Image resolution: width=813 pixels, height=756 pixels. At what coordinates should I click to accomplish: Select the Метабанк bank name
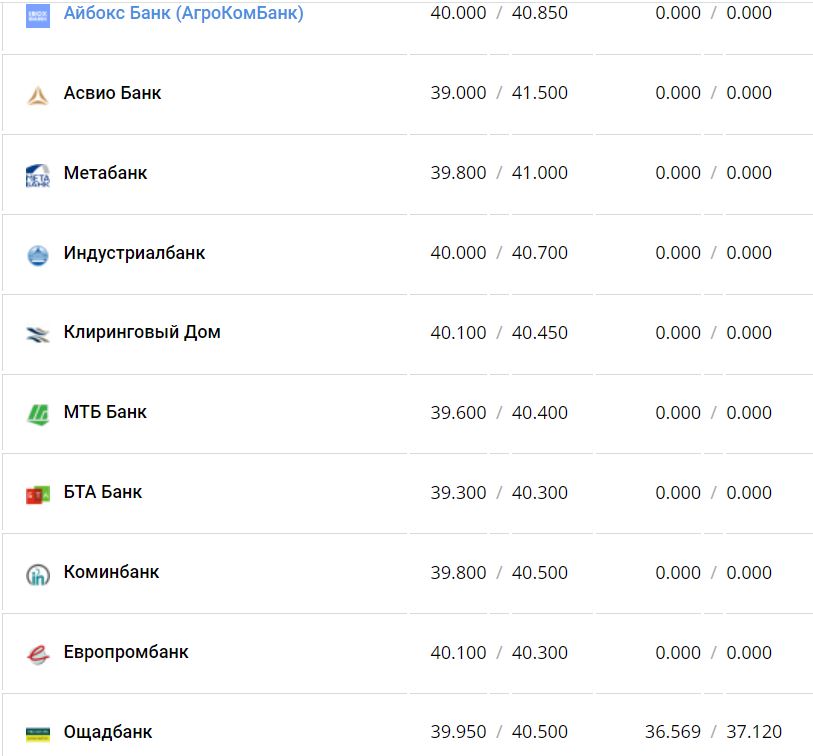tap(105, 173)
